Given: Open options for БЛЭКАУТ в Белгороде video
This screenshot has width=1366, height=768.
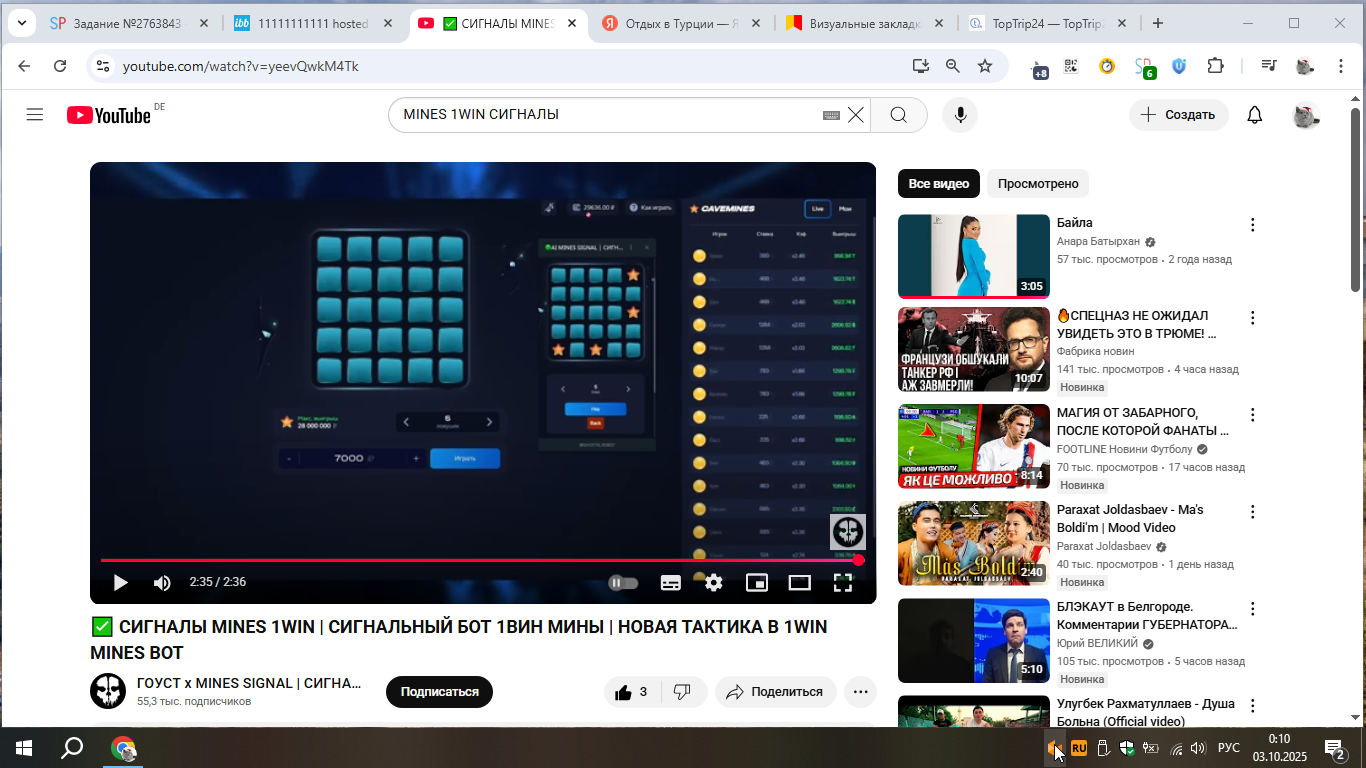Looking at the screenshot, I should (x=1252, y=608).
